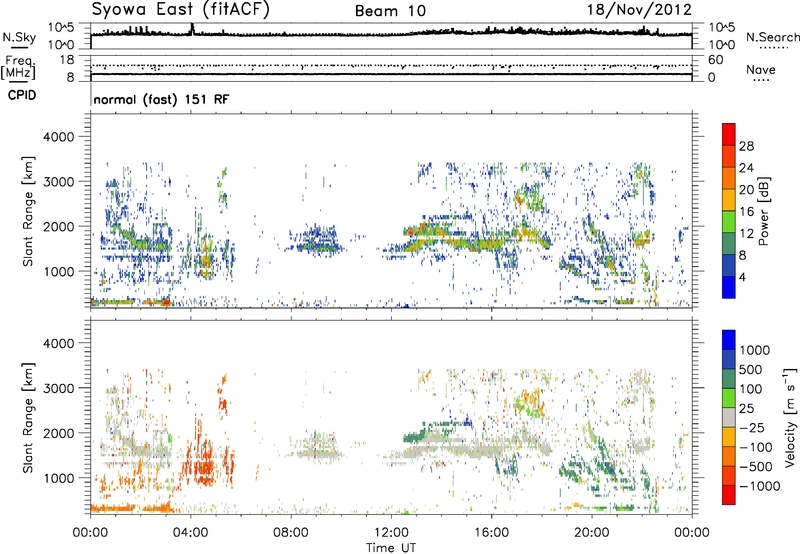Click the '-500' value on Velocity color bar

(756, 467)
